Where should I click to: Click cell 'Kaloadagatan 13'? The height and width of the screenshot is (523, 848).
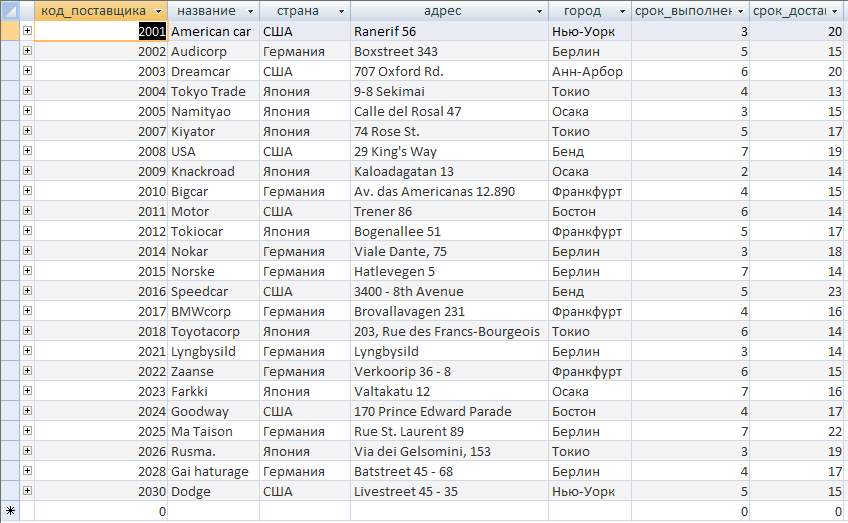tap(449, 171)
